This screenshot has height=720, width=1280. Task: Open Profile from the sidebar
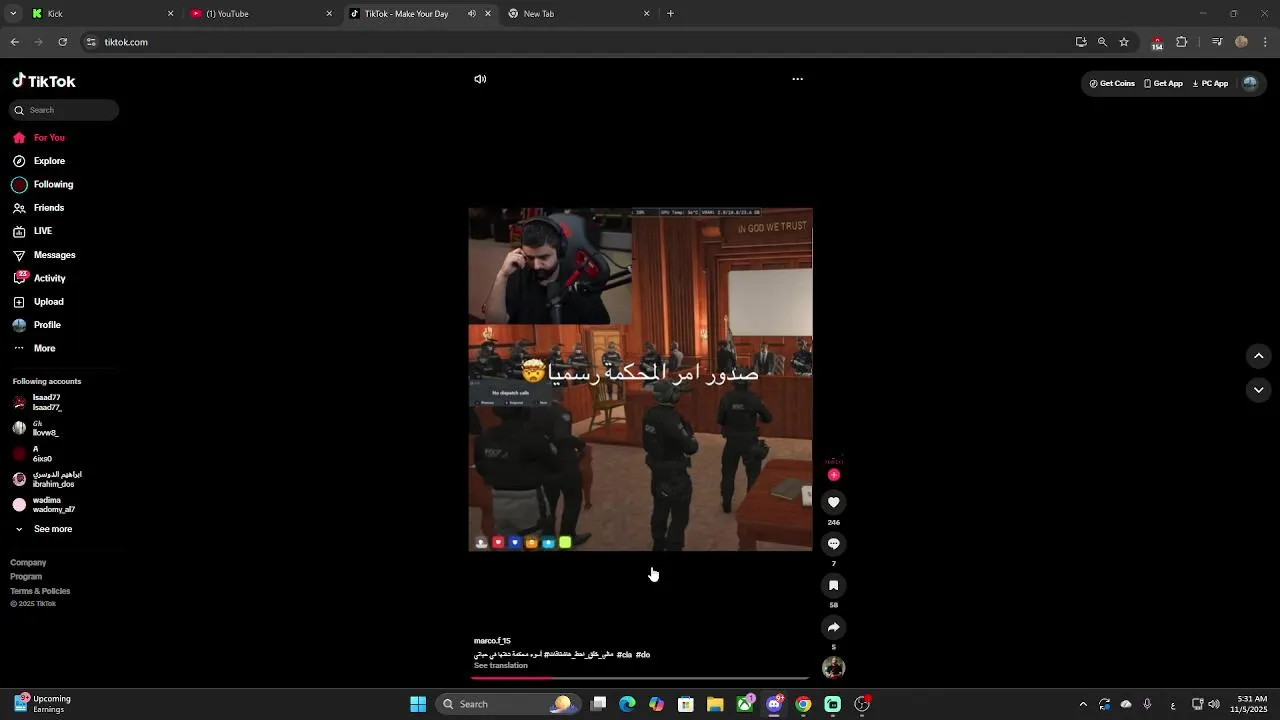(37, 325)
